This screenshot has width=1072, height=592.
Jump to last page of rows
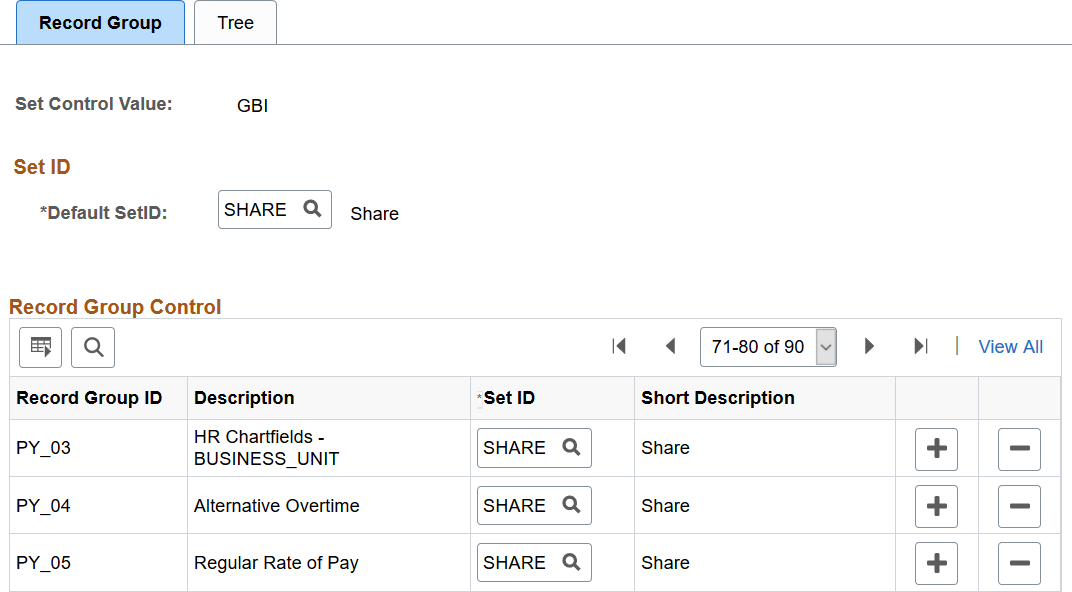(921, 347)
